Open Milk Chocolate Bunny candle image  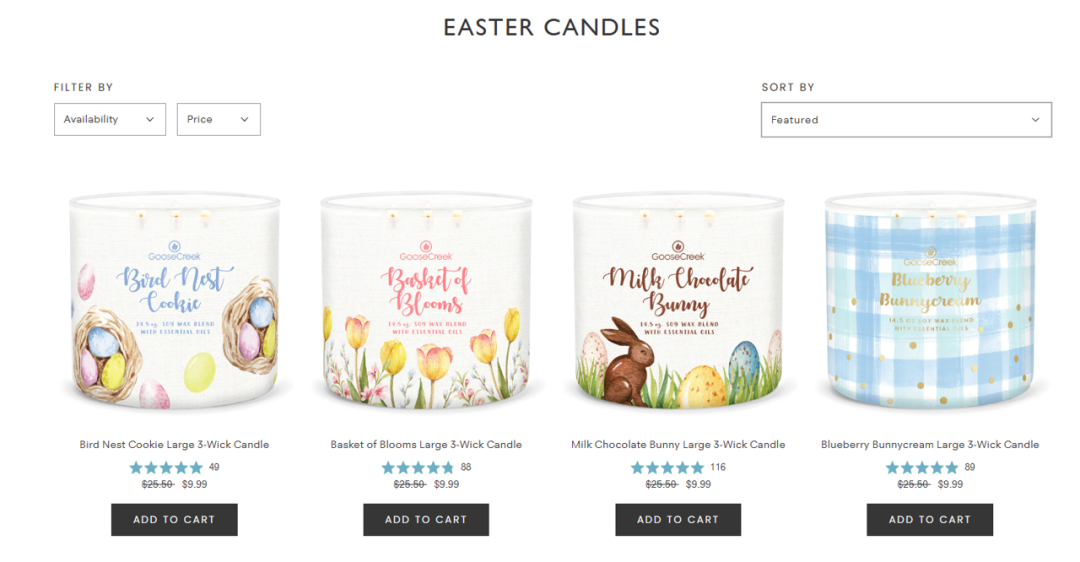pyautogui.click(x=678, y=301)
